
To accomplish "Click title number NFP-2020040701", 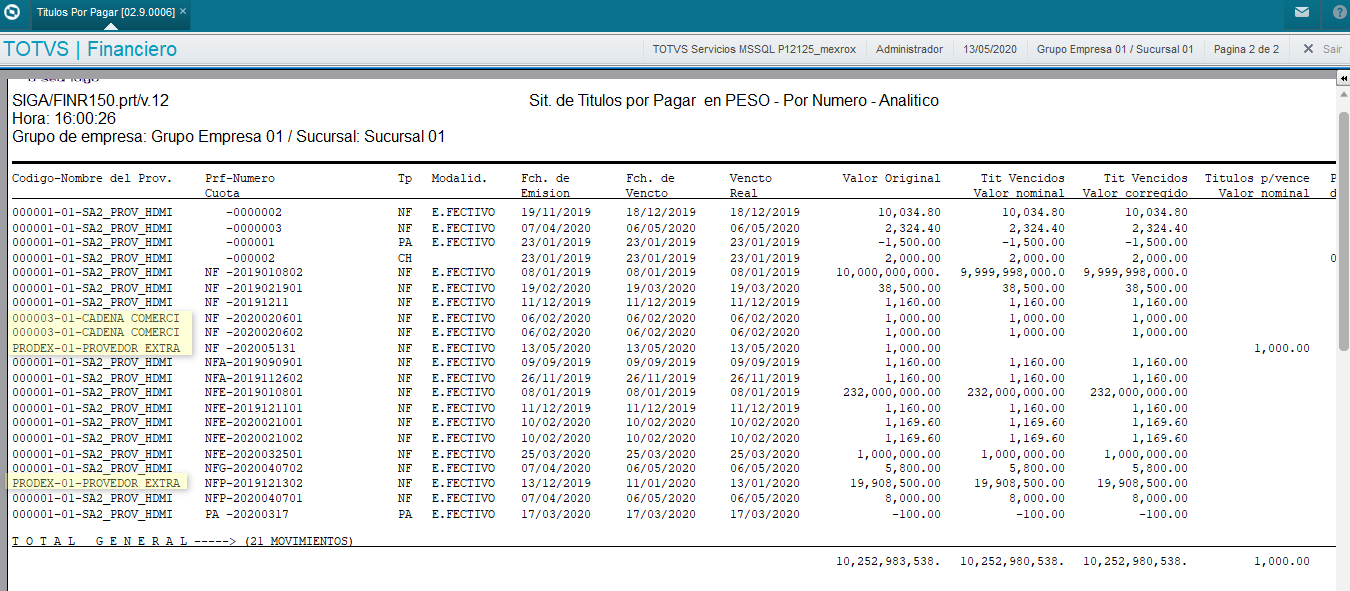I will 254,498.
